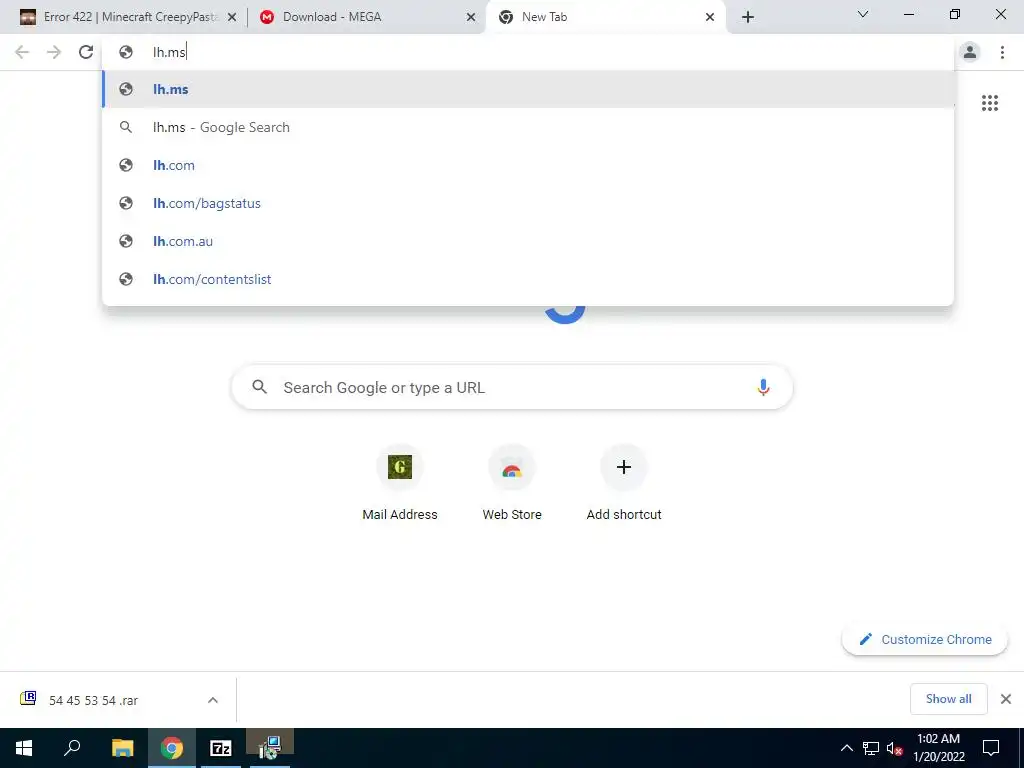The width and height of the screenshot is (1024, 768).
Task: Select the lh.com.au suggestion
Action: pyautogui.click(x=528, y=241)
